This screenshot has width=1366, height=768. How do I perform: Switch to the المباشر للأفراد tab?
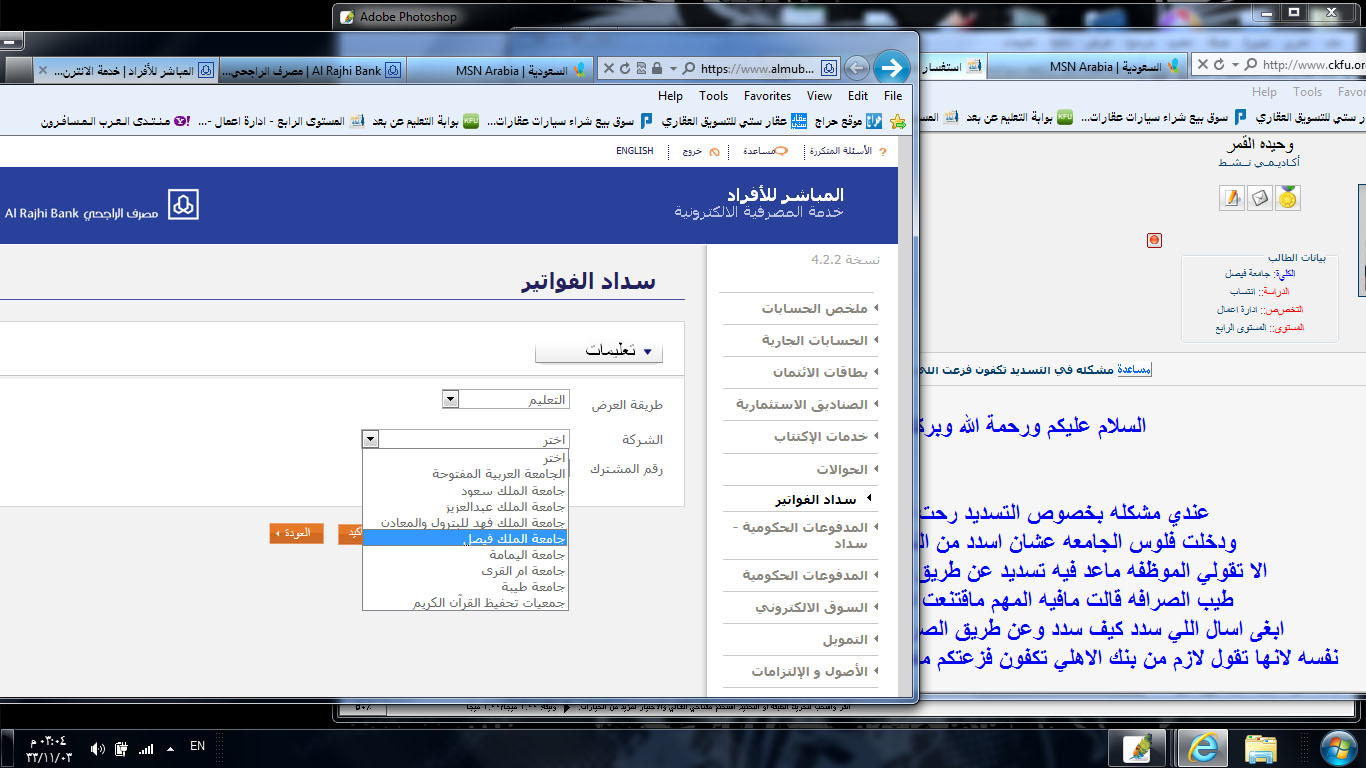click(125, 70)
